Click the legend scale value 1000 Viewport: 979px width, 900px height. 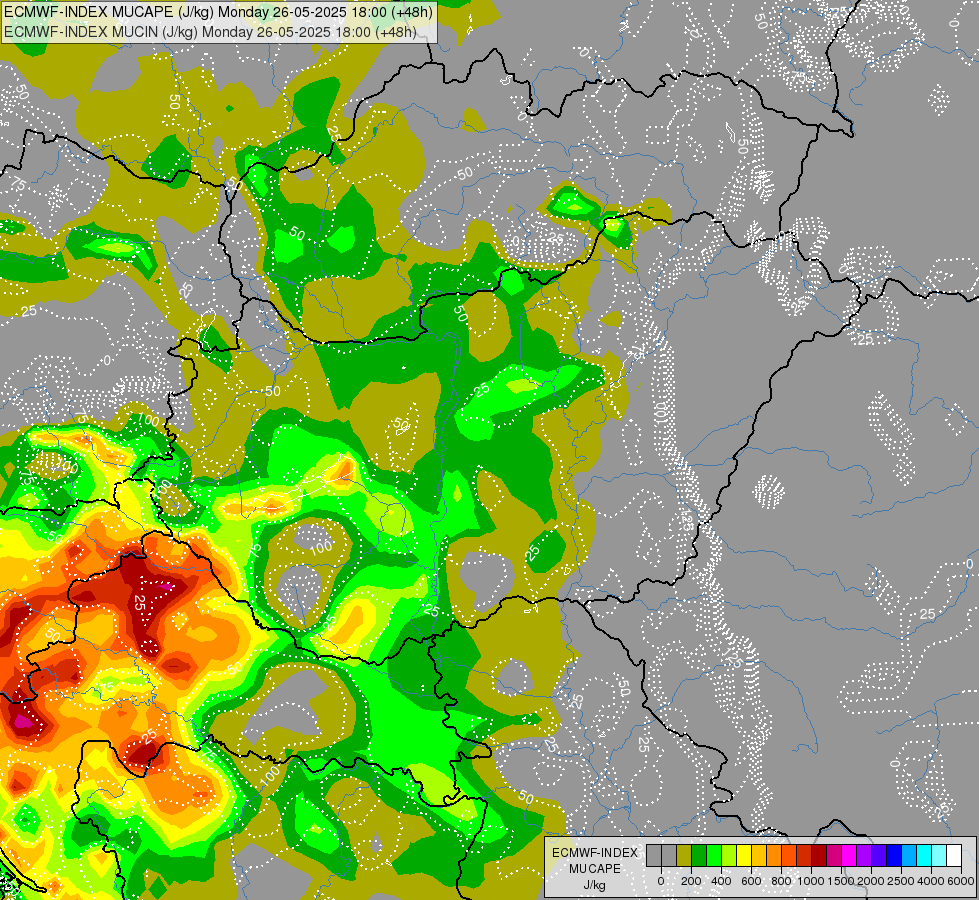[811, 881]
